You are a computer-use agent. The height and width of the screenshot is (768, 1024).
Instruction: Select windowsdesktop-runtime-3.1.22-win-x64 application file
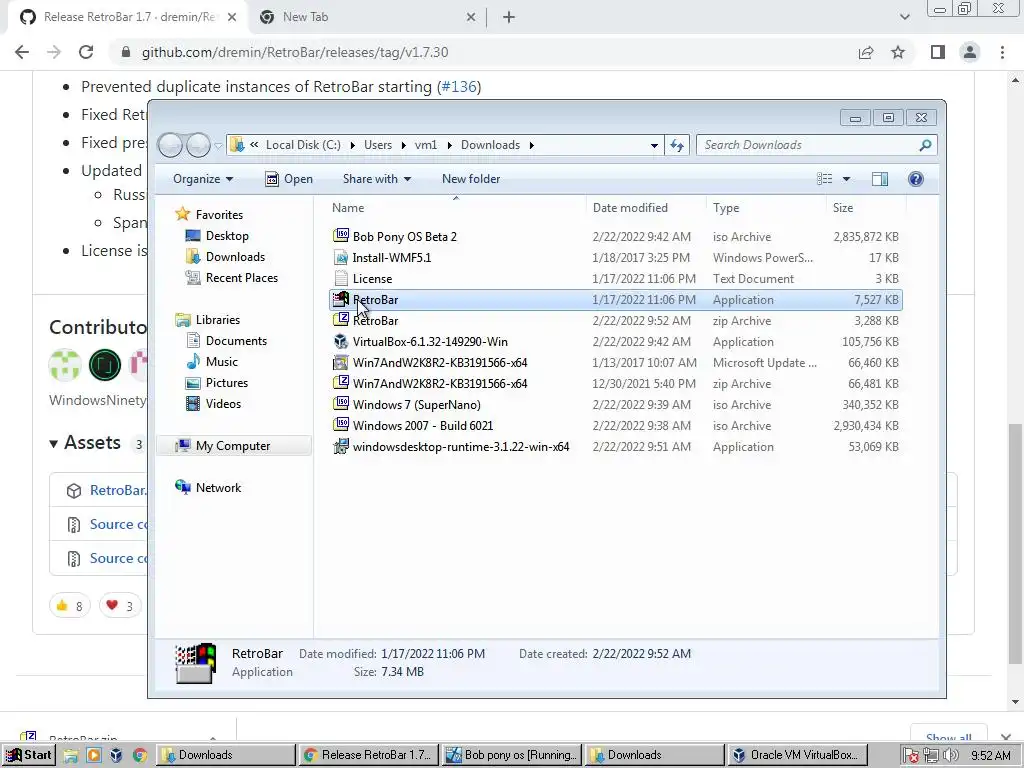(616, 447)
